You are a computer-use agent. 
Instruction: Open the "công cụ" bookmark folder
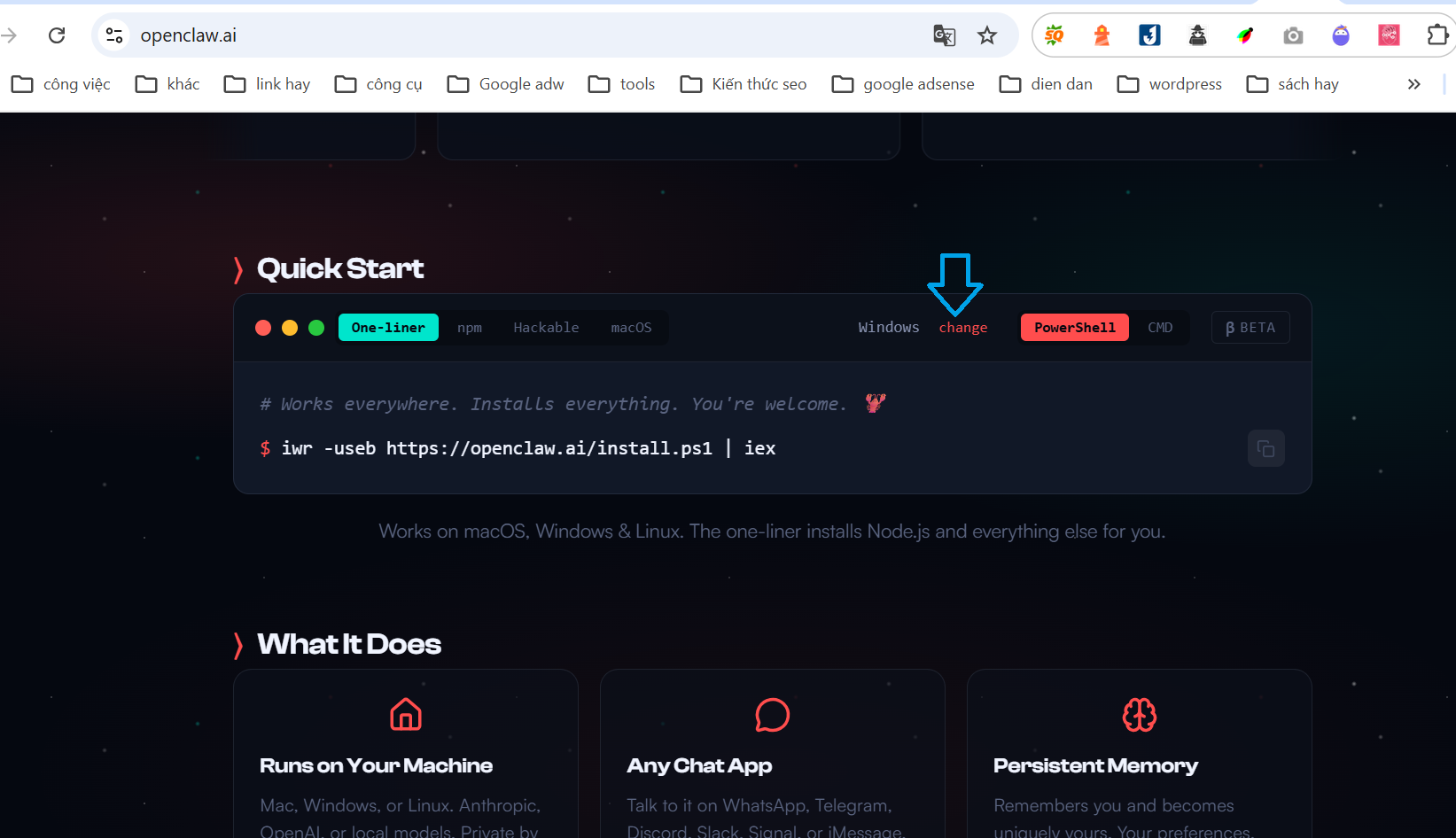tap(378, 84)
